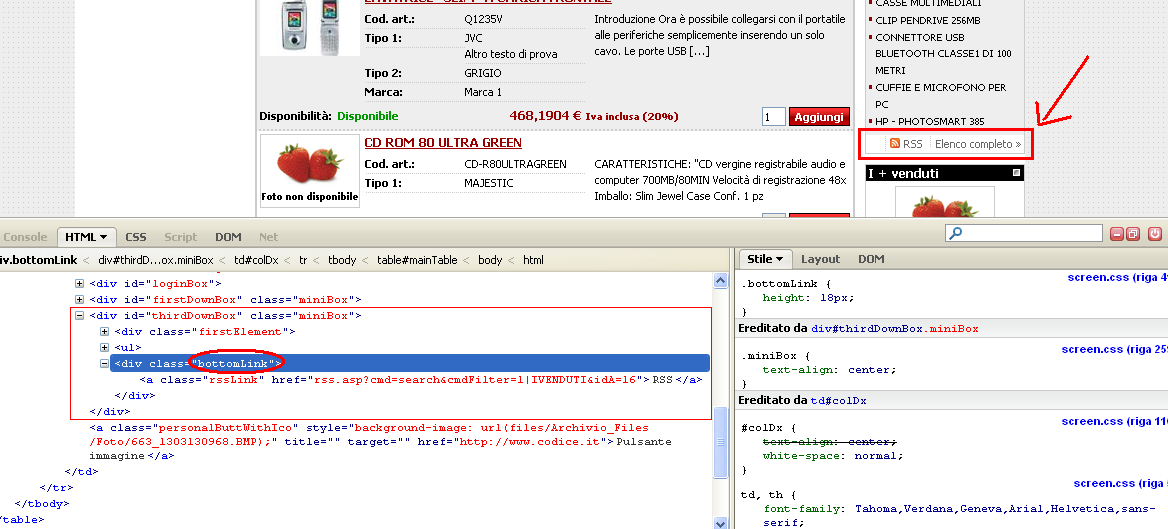Open the CUFFIE E MICROFONO PER PC link

point(941,96)
